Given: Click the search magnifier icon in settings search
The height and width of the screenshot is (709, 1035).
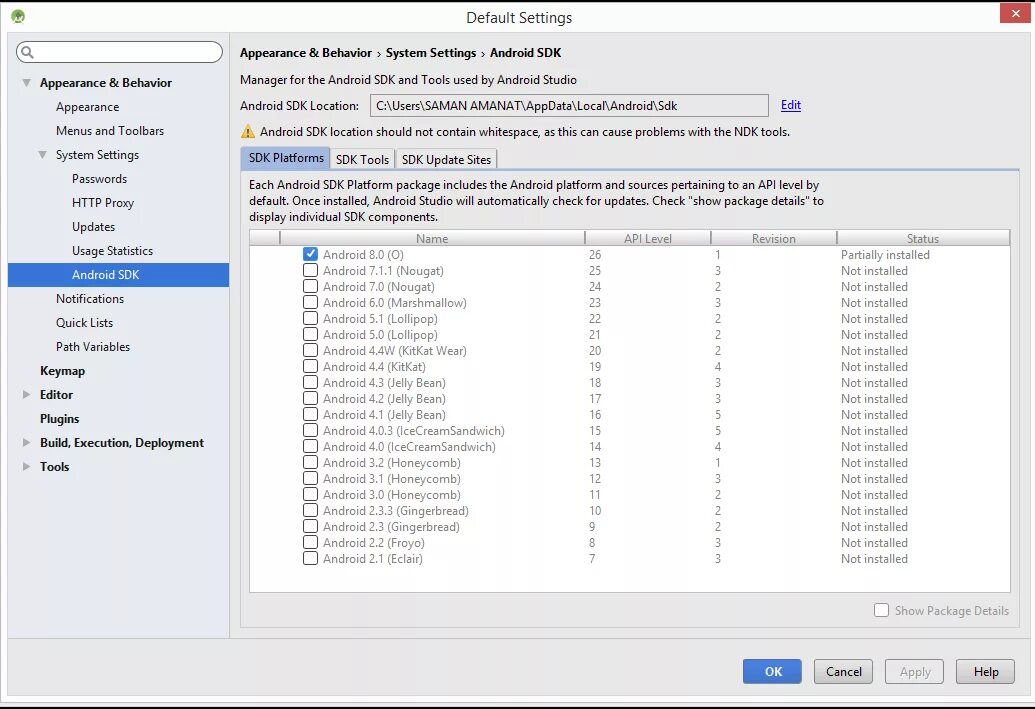Looking at the screenshot, I should (27, 52).
